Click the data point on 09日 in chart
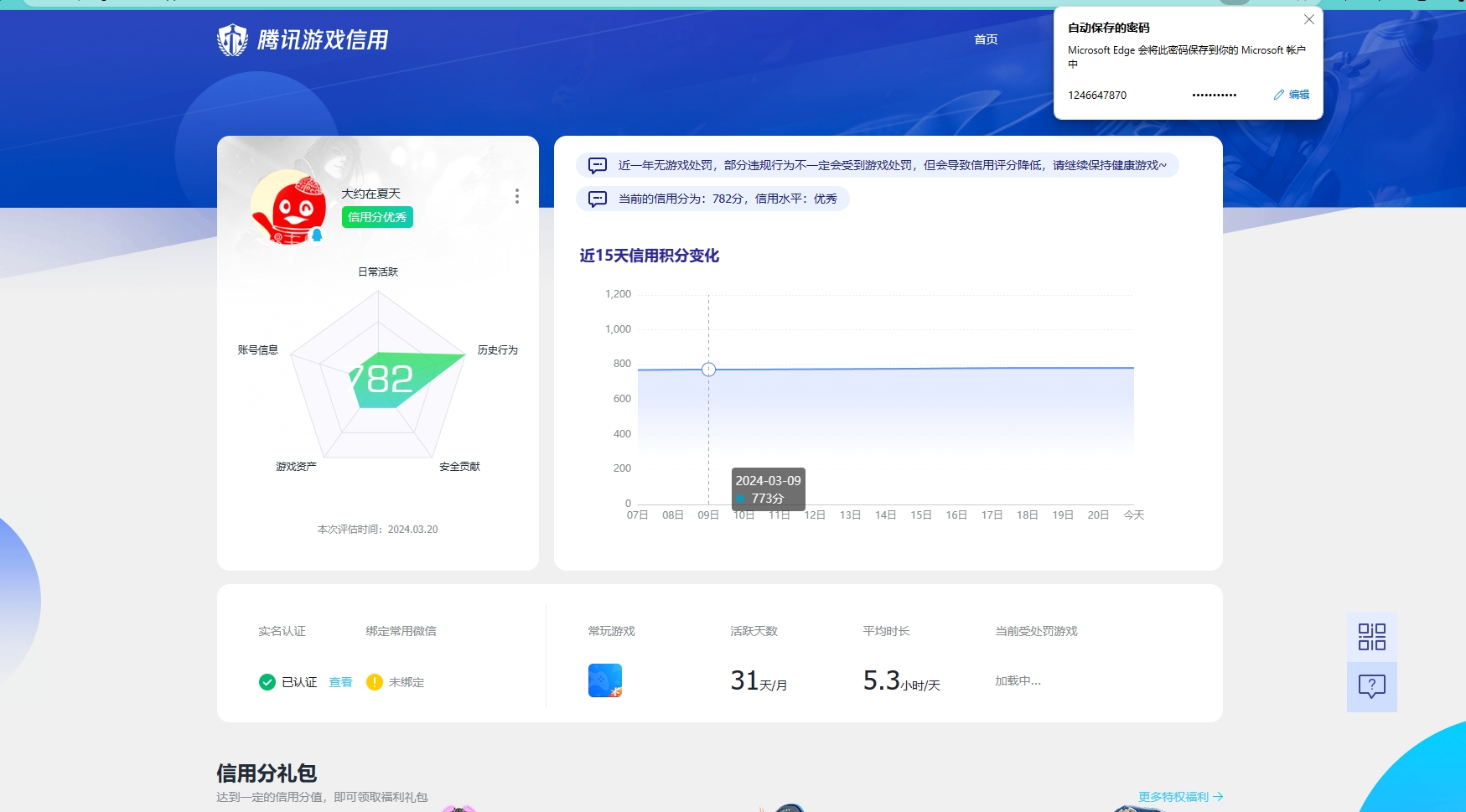 pos(708,370)
